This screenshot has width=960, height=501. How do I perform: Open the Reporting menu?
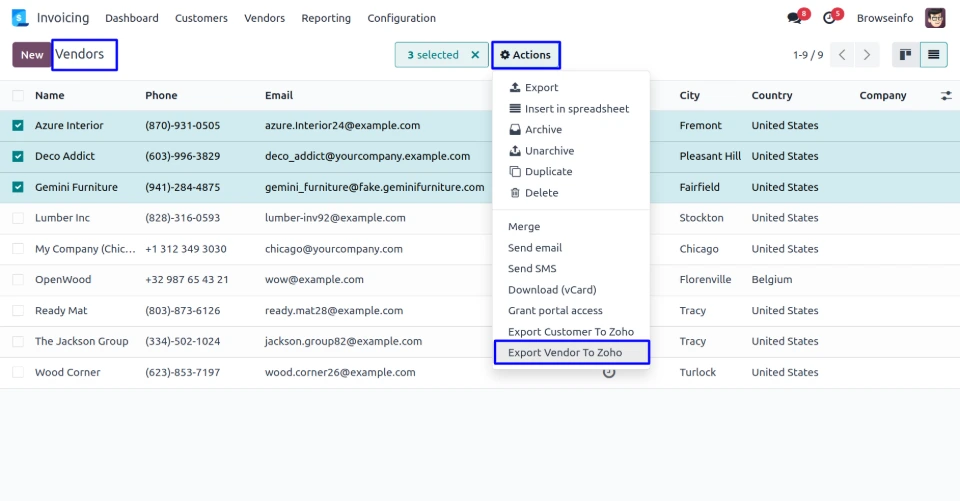pos(326,18)
